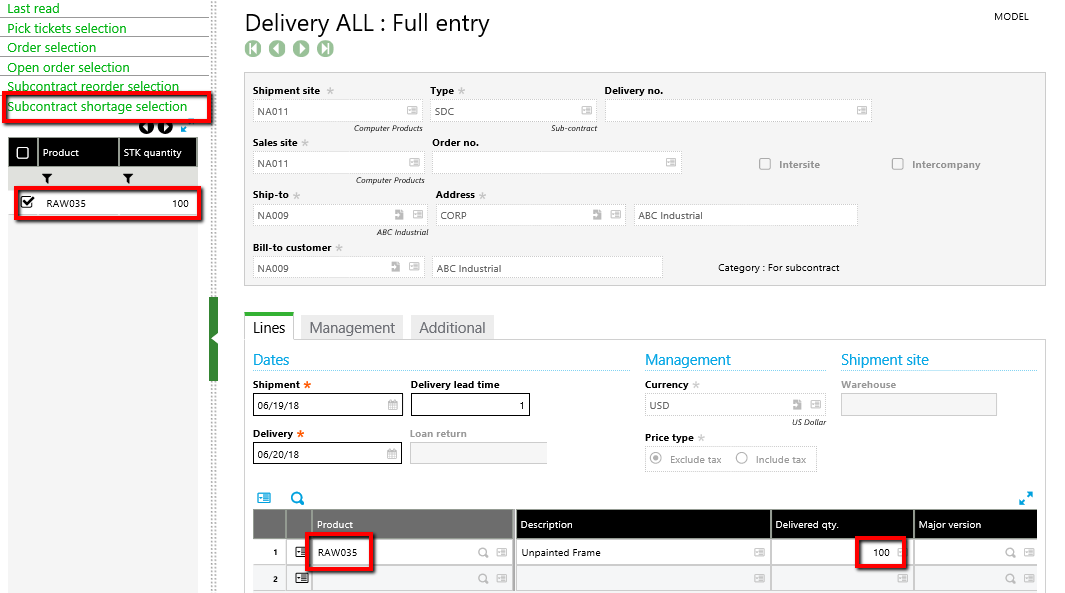The height and width of the screenshot is (593, 1065).
Task: Click the Delivery lead time field
Action: coord(470,405)
